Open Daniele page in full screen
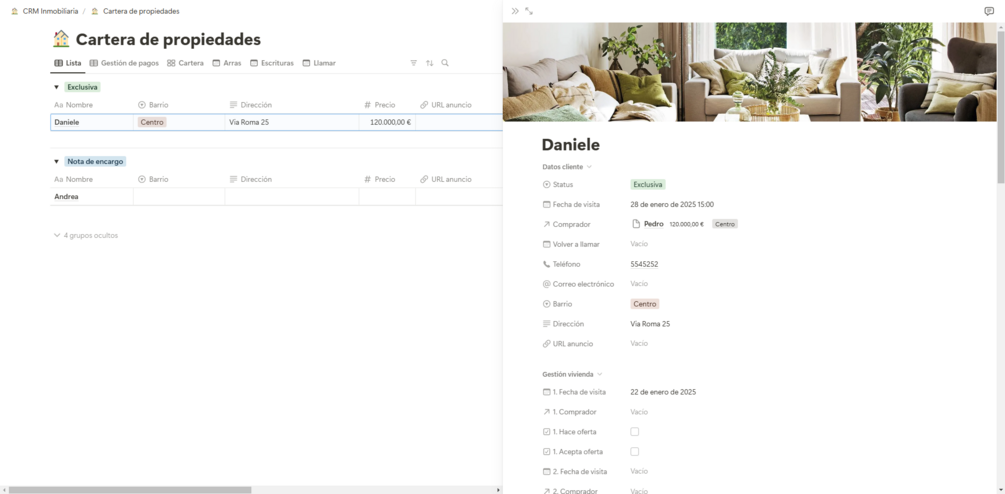 click(x=529, y=11)
